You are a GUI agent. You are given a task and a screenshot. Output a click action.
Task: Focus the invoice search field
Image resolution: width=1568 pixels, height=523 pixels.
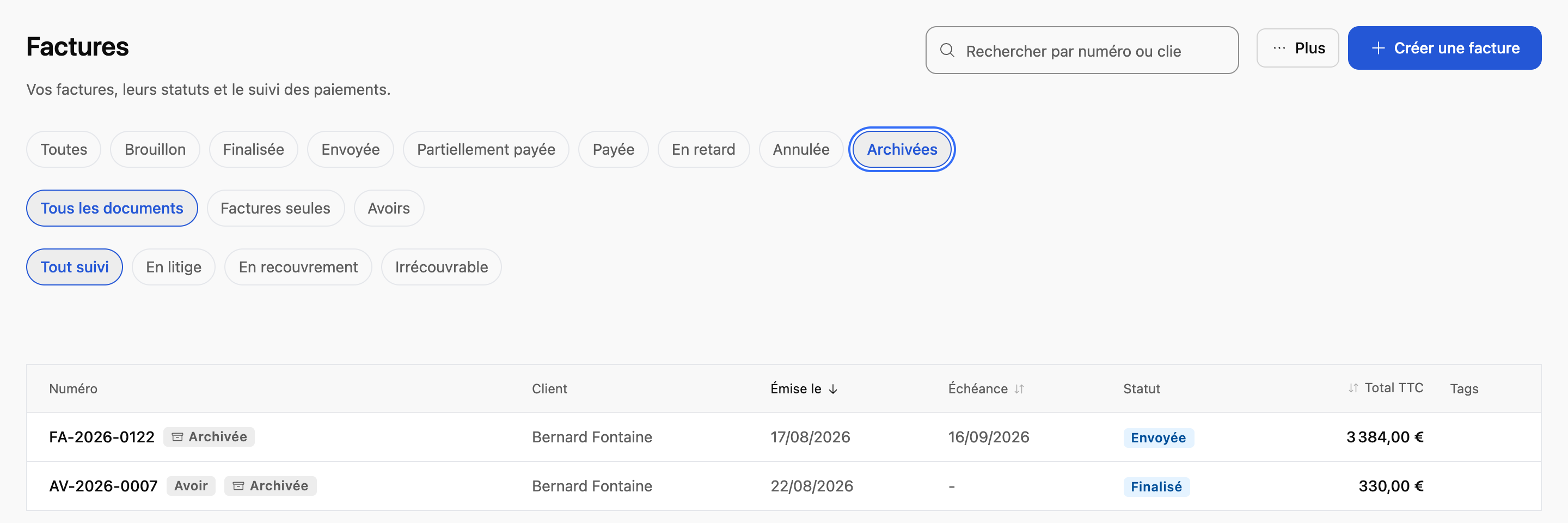tap(1082, 51)
